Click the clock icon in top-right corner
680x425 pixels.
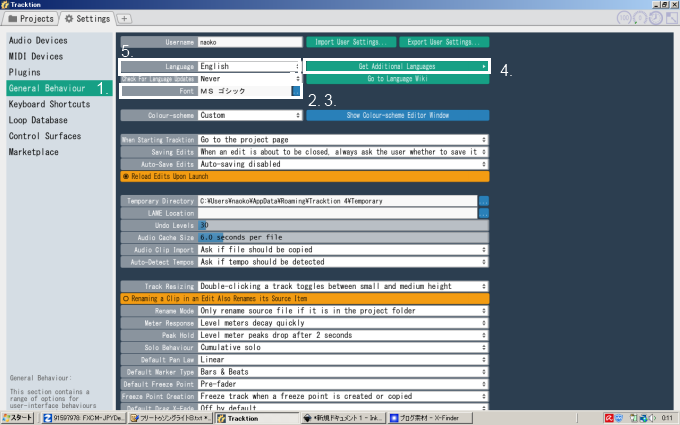(x=655, y=18)
